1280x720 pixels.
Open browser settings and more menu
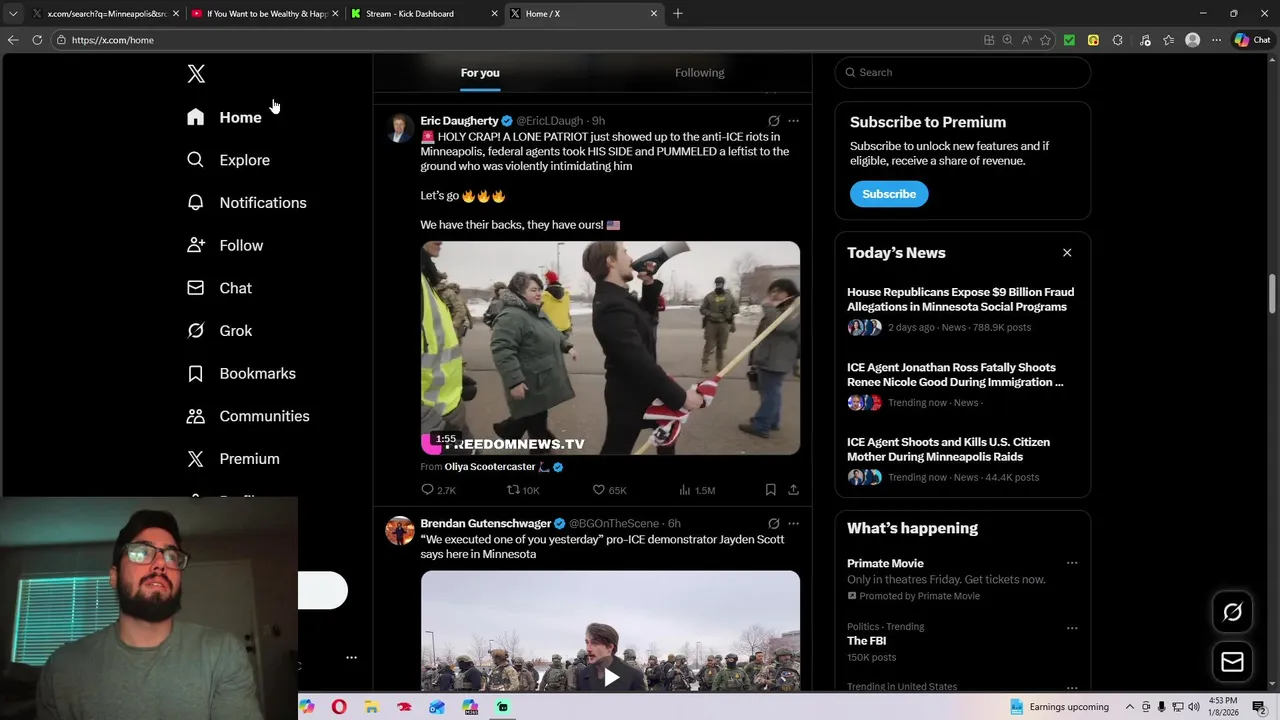tap(1216, 40)
